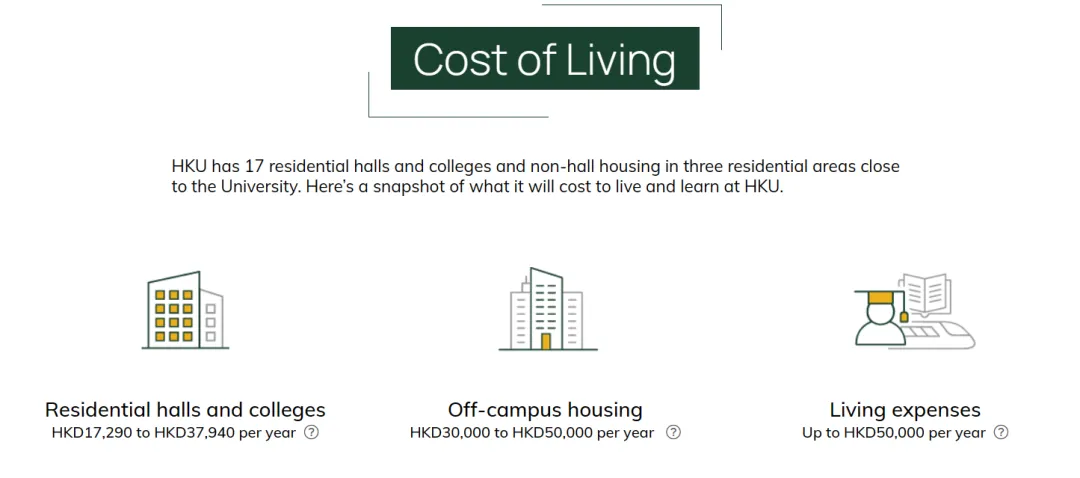1080x478 pixels.
Task: Click the off-campus housing tower icon
Action: point(548,309)
